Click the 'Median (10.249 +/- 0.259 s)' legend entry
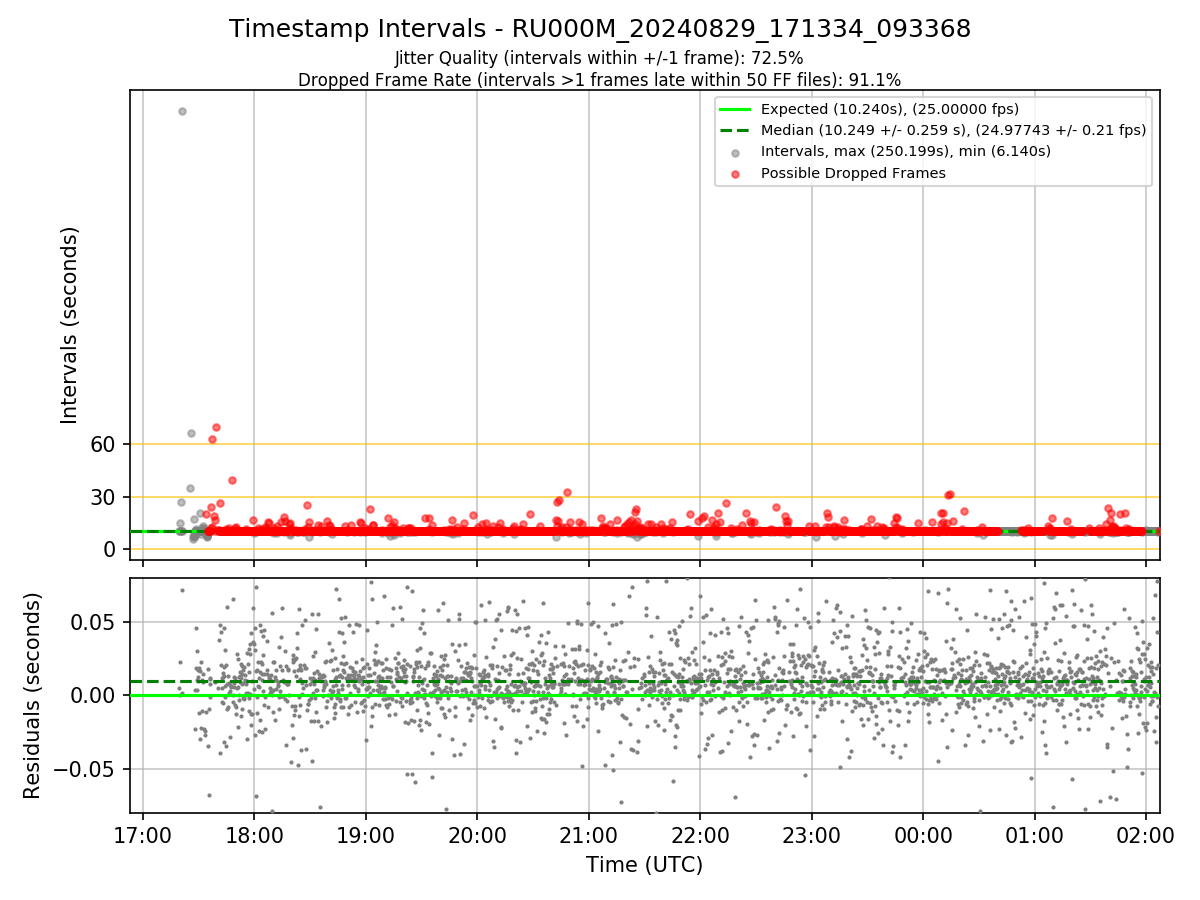The image size is (1200, 900). (953, 130)
